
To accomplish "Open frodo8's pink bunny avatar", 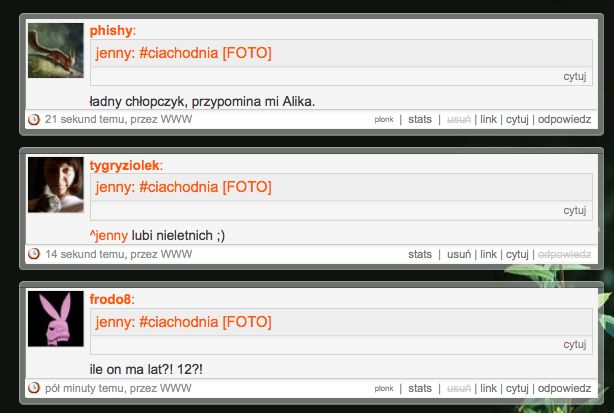I will click(56, 319).
